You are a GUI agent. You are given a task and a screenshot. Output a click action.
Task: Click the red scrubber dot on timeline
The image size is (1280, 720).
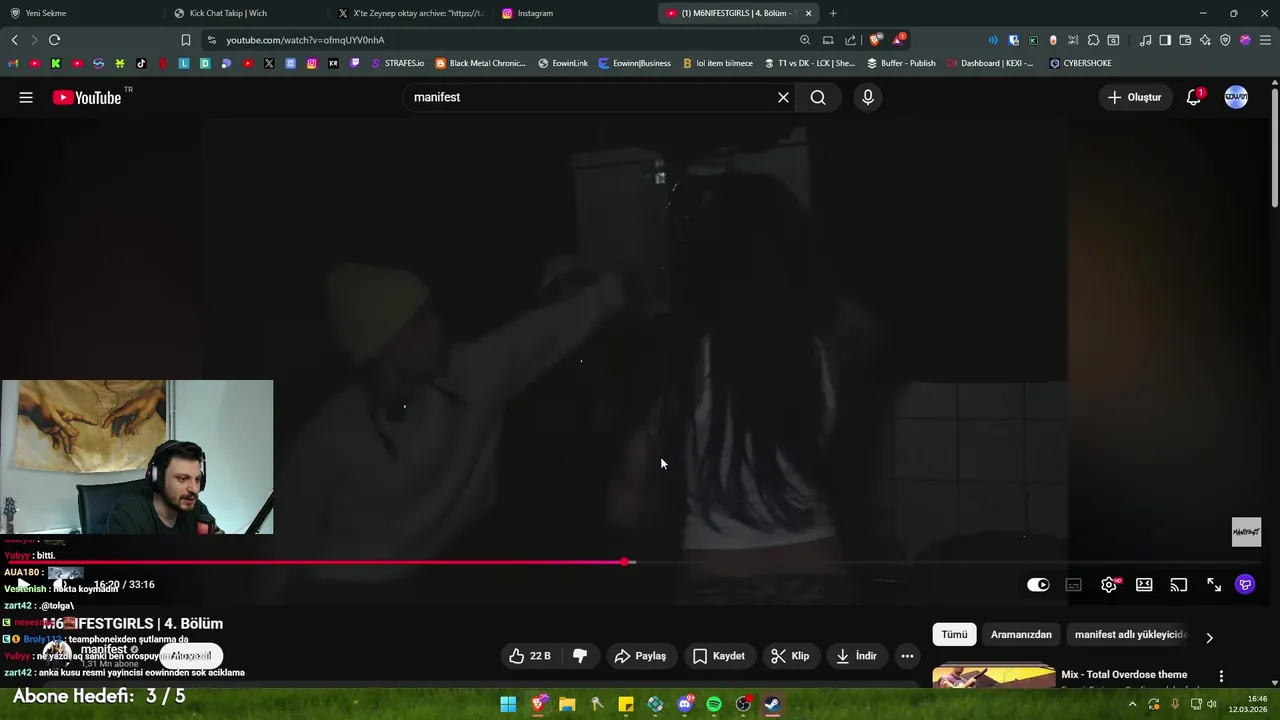tap(625, 562)
